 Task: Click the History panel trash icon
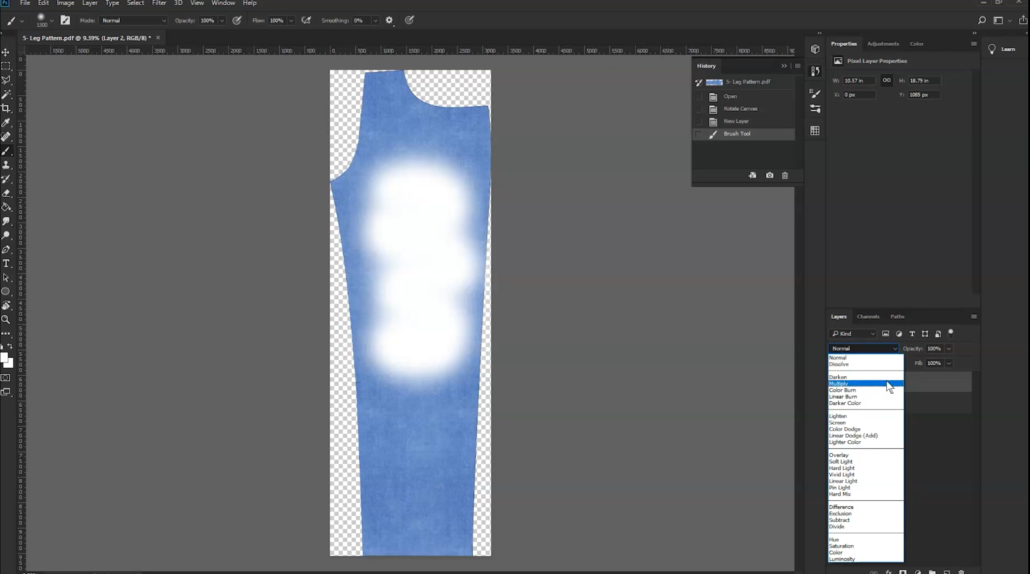pyautogui.click(x=785, y=176)
